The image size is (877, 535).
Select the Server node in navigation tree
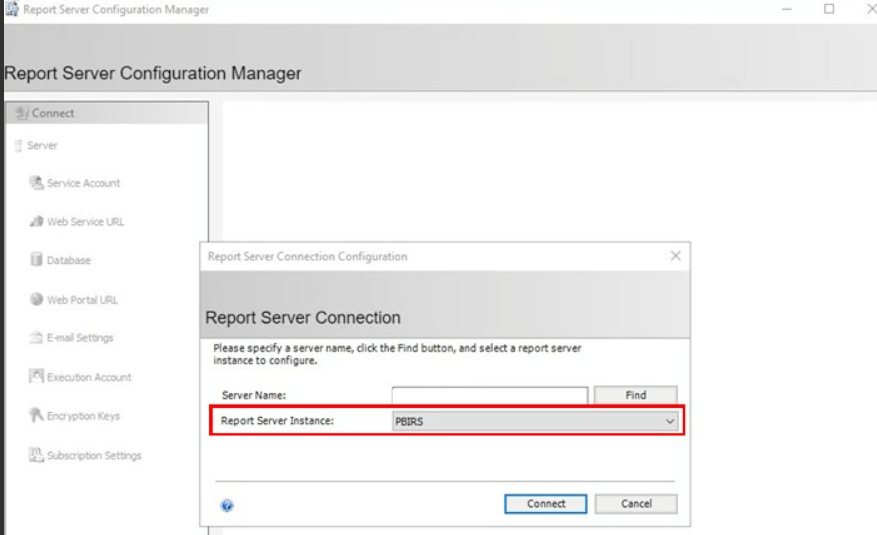(x=42, y=146)
